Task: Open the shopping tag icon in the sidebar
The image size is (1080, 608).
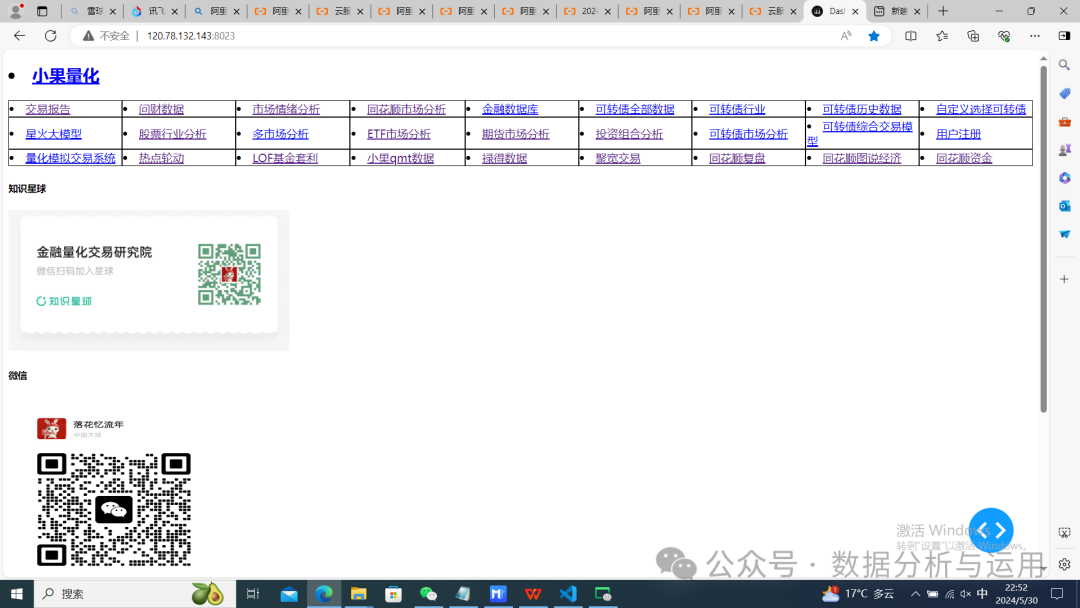Action: pos(1064,93)
